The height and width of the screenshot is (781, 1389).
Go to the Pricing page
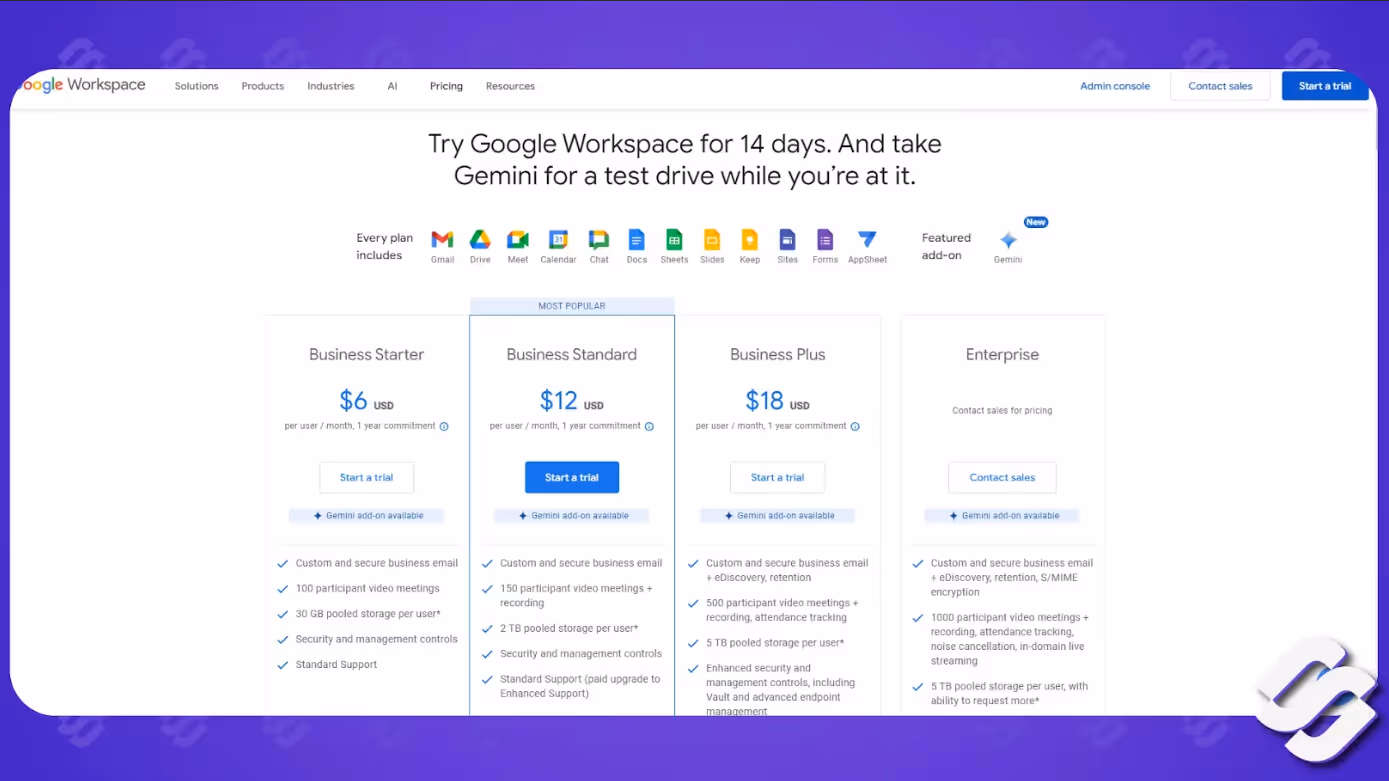pos(446,86)
